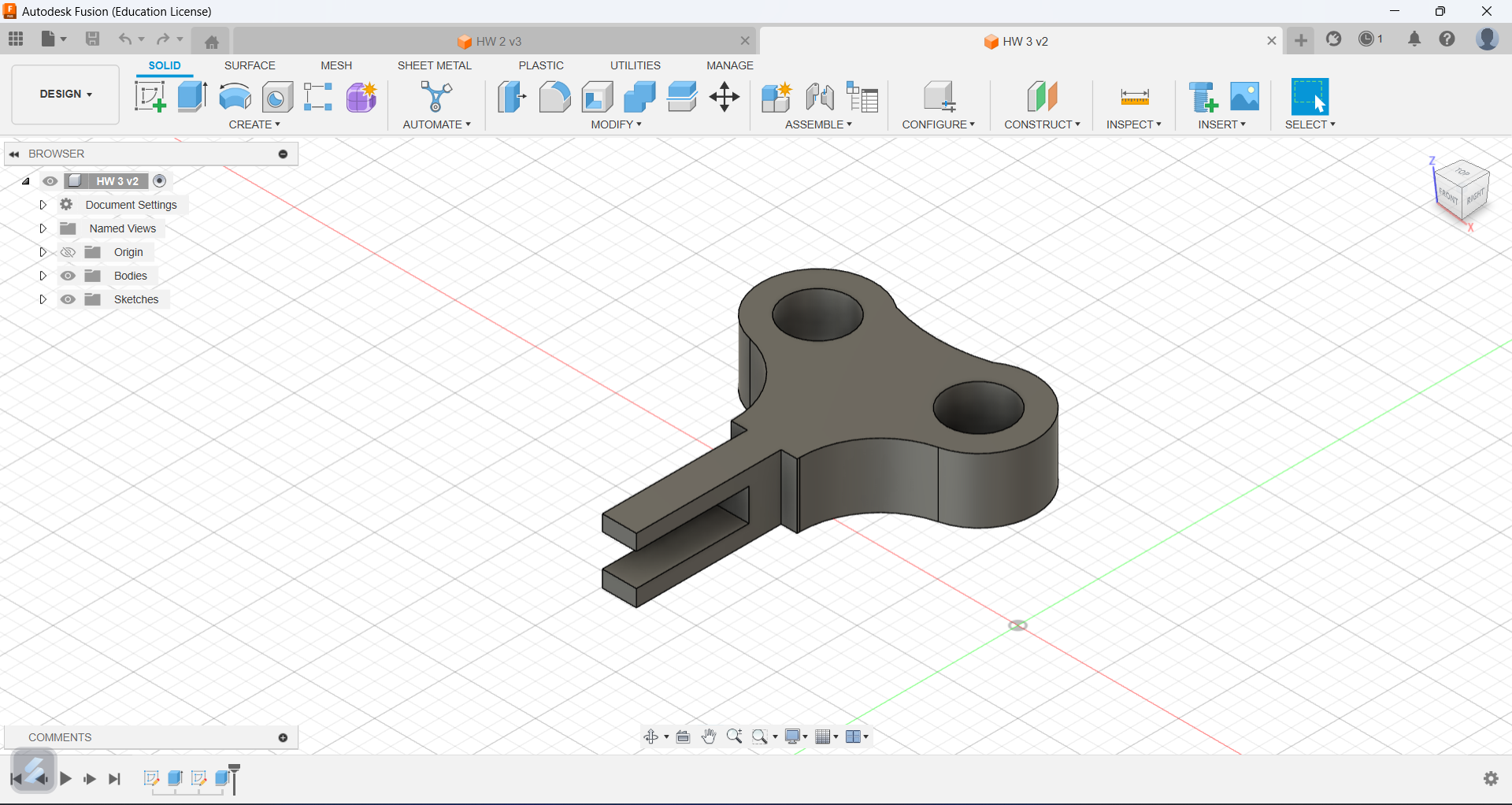1512x805 pixels.
Task: Open the CONSTRUCT dropdown menu
Action: (1042, 124)
